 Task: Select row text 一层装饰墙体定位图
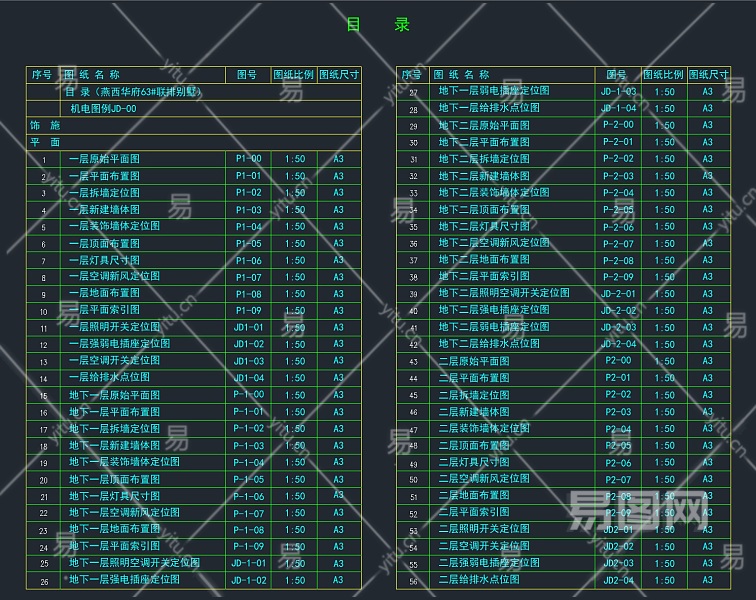(114, 226)
